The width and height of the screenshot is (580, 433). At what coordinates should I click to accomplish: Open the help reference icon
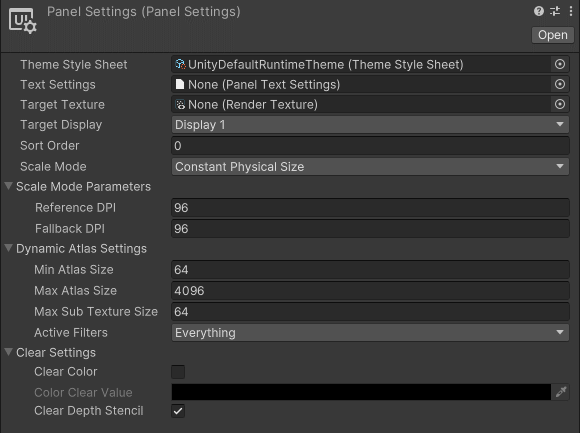tap(539, 11)
